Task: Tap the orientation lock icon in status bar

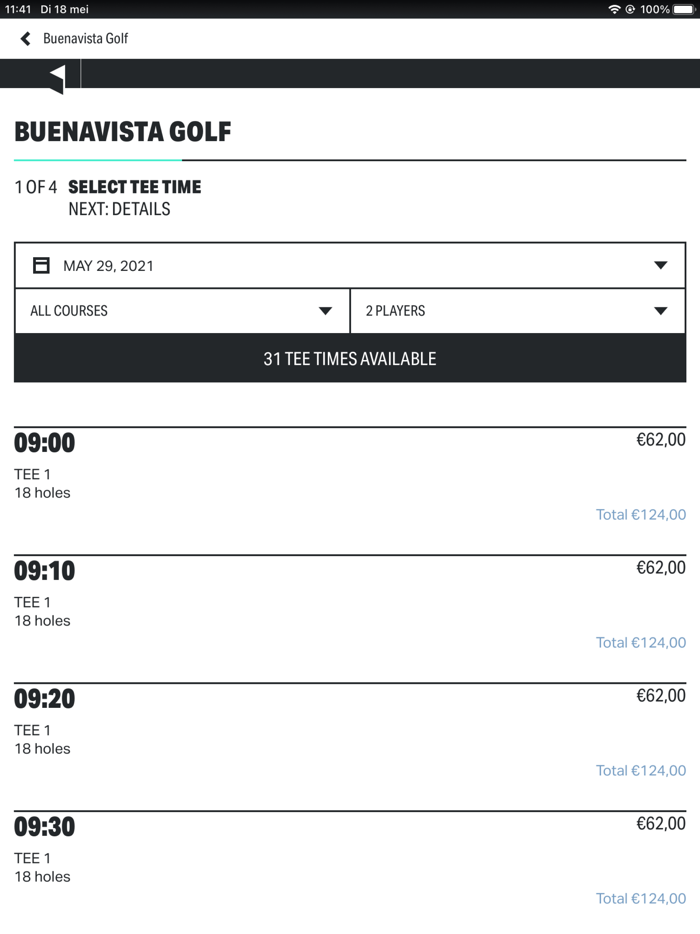Action: pos(630,9)
